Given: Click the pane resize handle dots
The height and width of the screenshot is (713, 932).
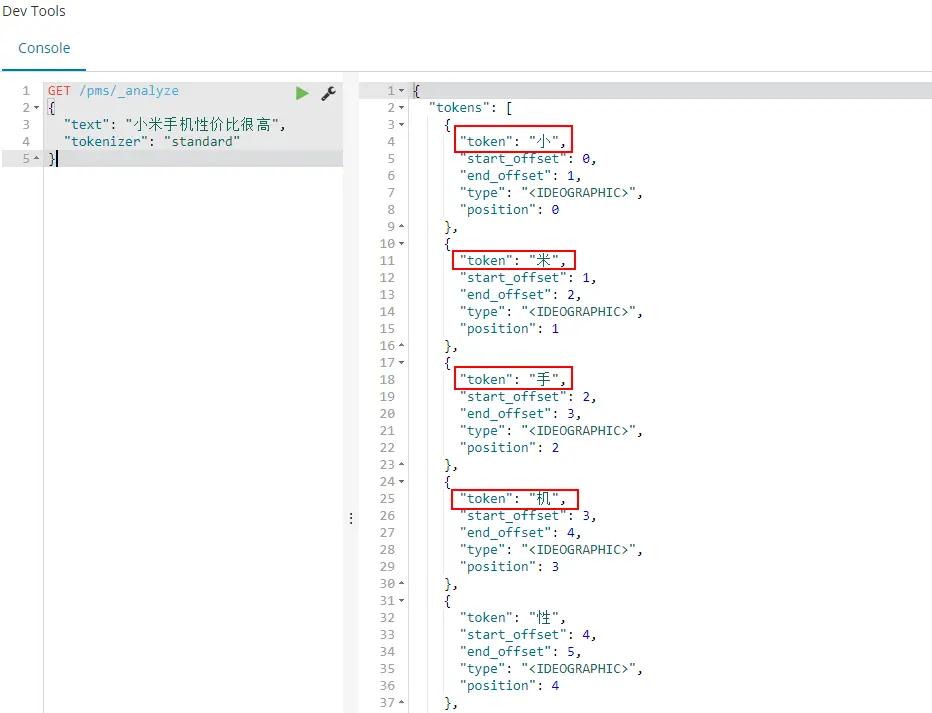Looking at the screenshot, I should tap(351, 518).
